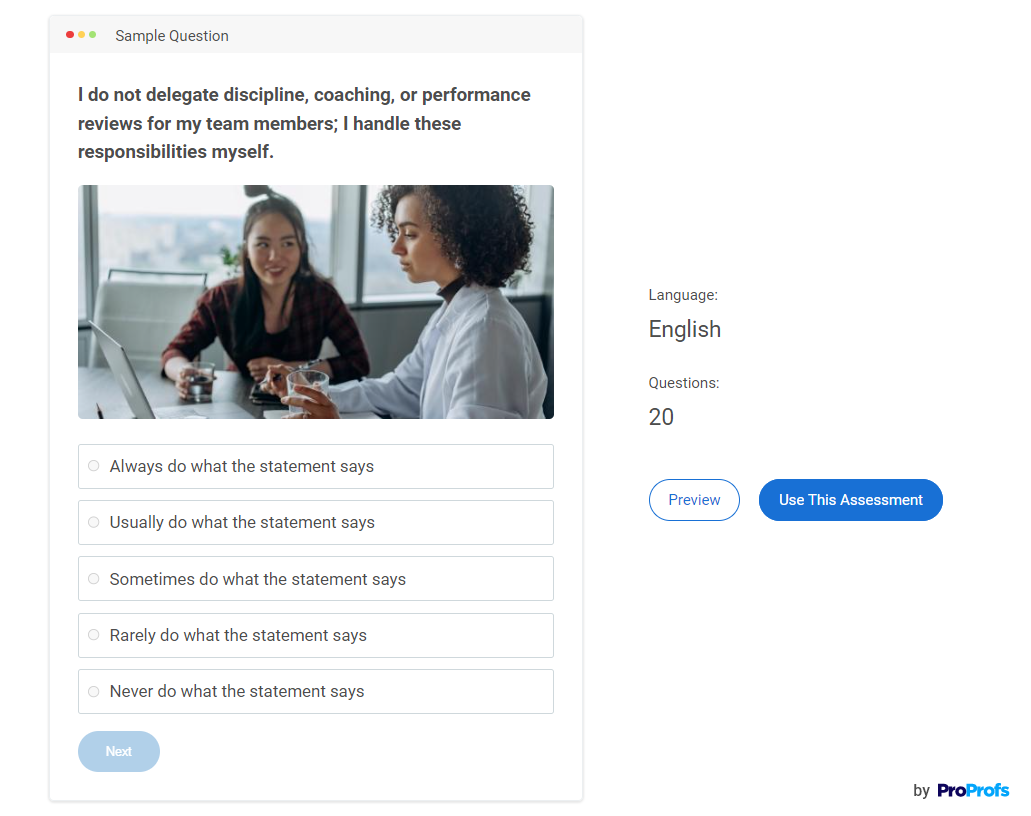Click the 'Never do what the statement says' option box

coord(316,692)
